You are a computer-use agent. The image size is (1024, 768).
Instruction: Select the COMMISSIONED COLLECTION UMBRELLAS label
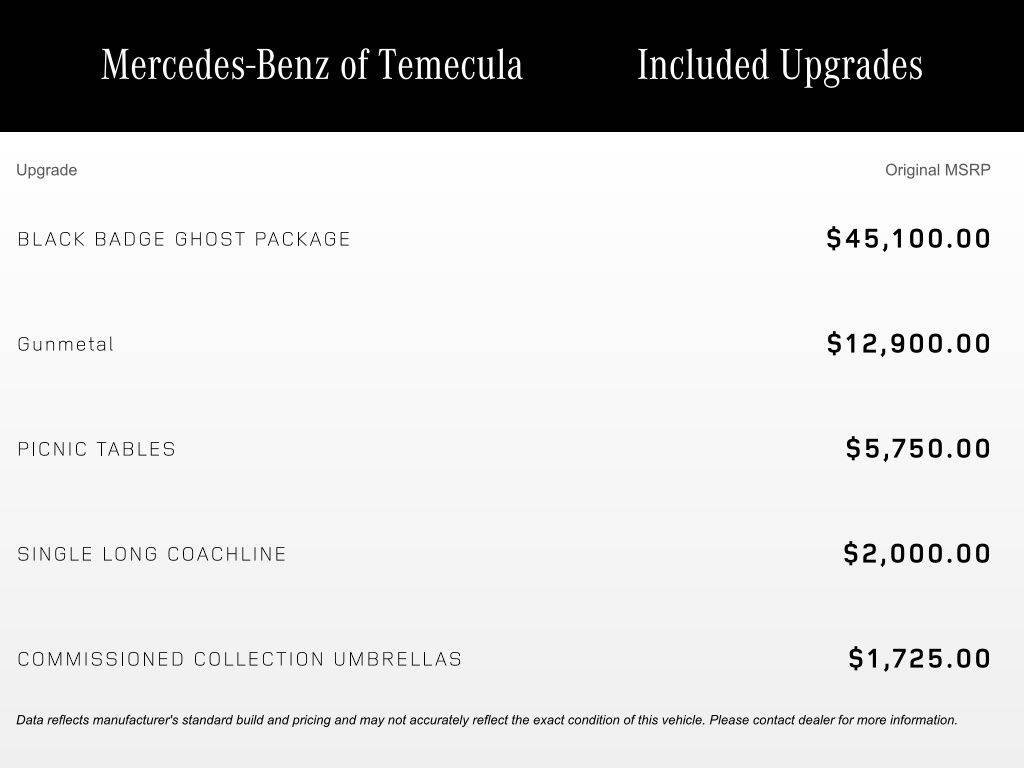(240, 660)
